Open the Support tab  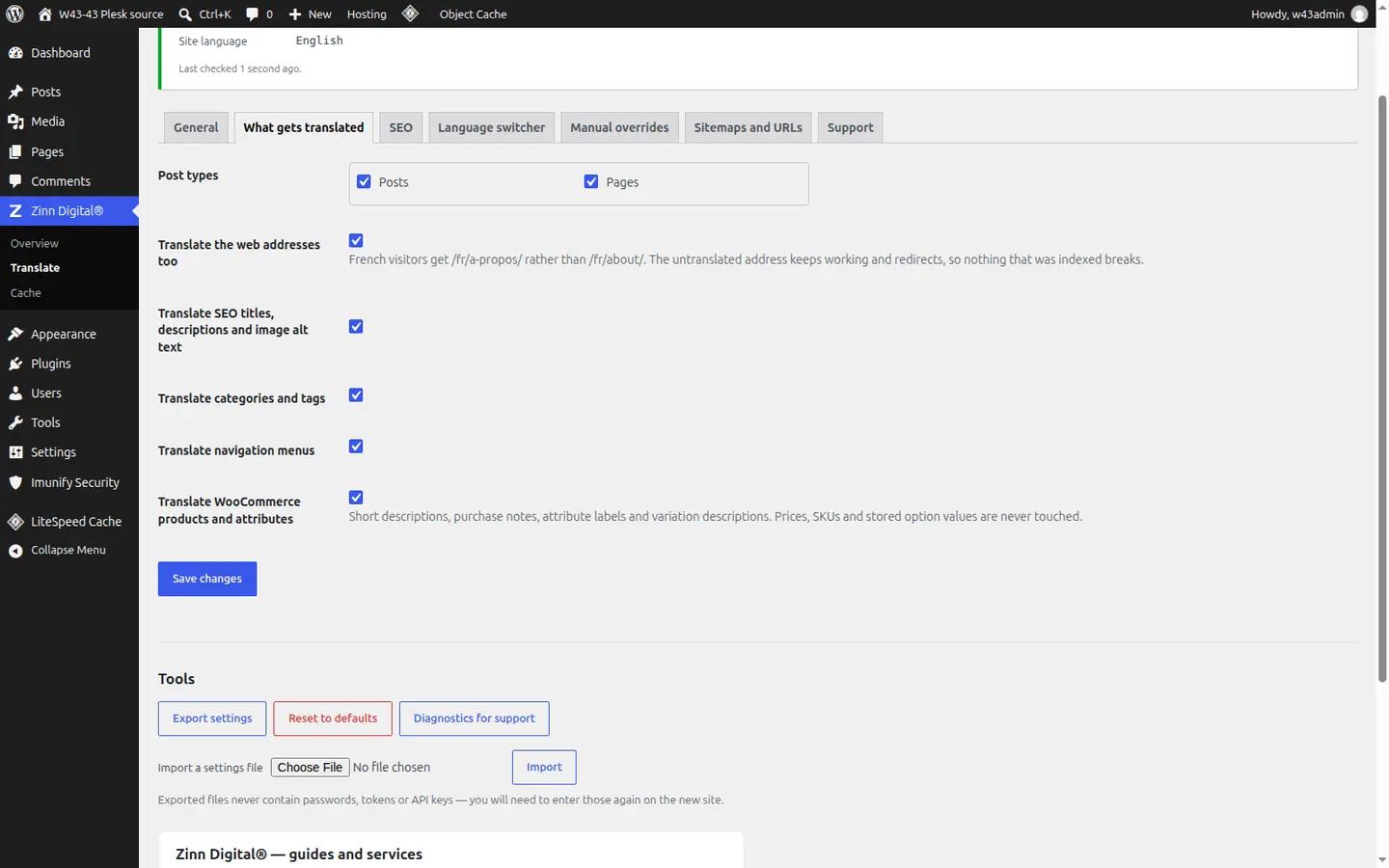point(850,127)
